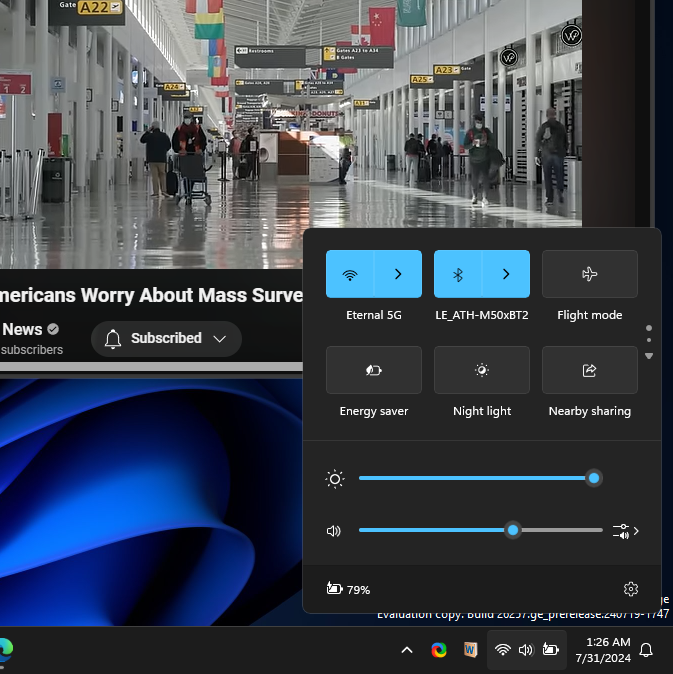Open settings via the gear icon
Screen dimensions: 673x674
630,589
